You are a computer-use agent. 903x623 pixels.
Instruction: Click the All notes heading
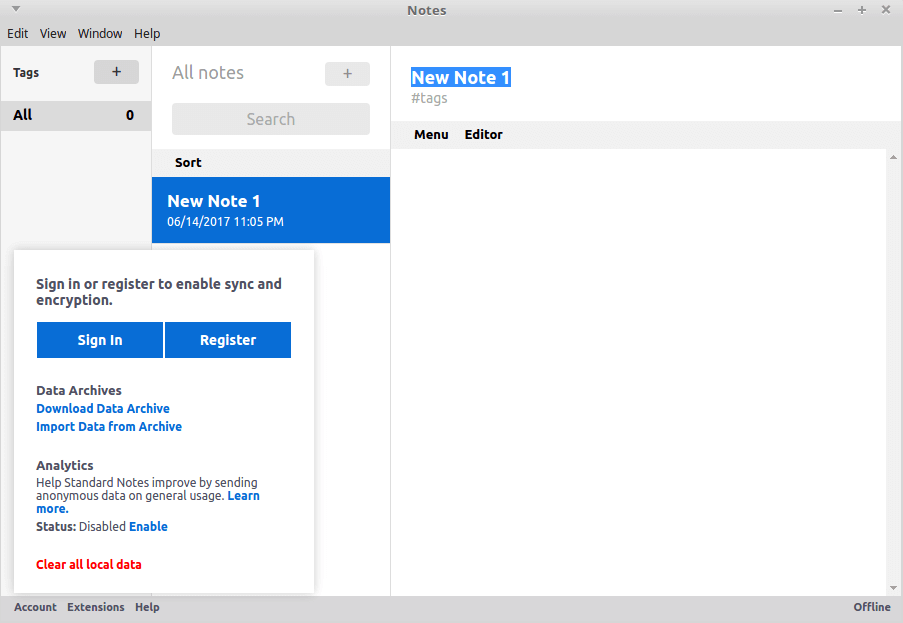pyautogui.click(x=208, y=73)
